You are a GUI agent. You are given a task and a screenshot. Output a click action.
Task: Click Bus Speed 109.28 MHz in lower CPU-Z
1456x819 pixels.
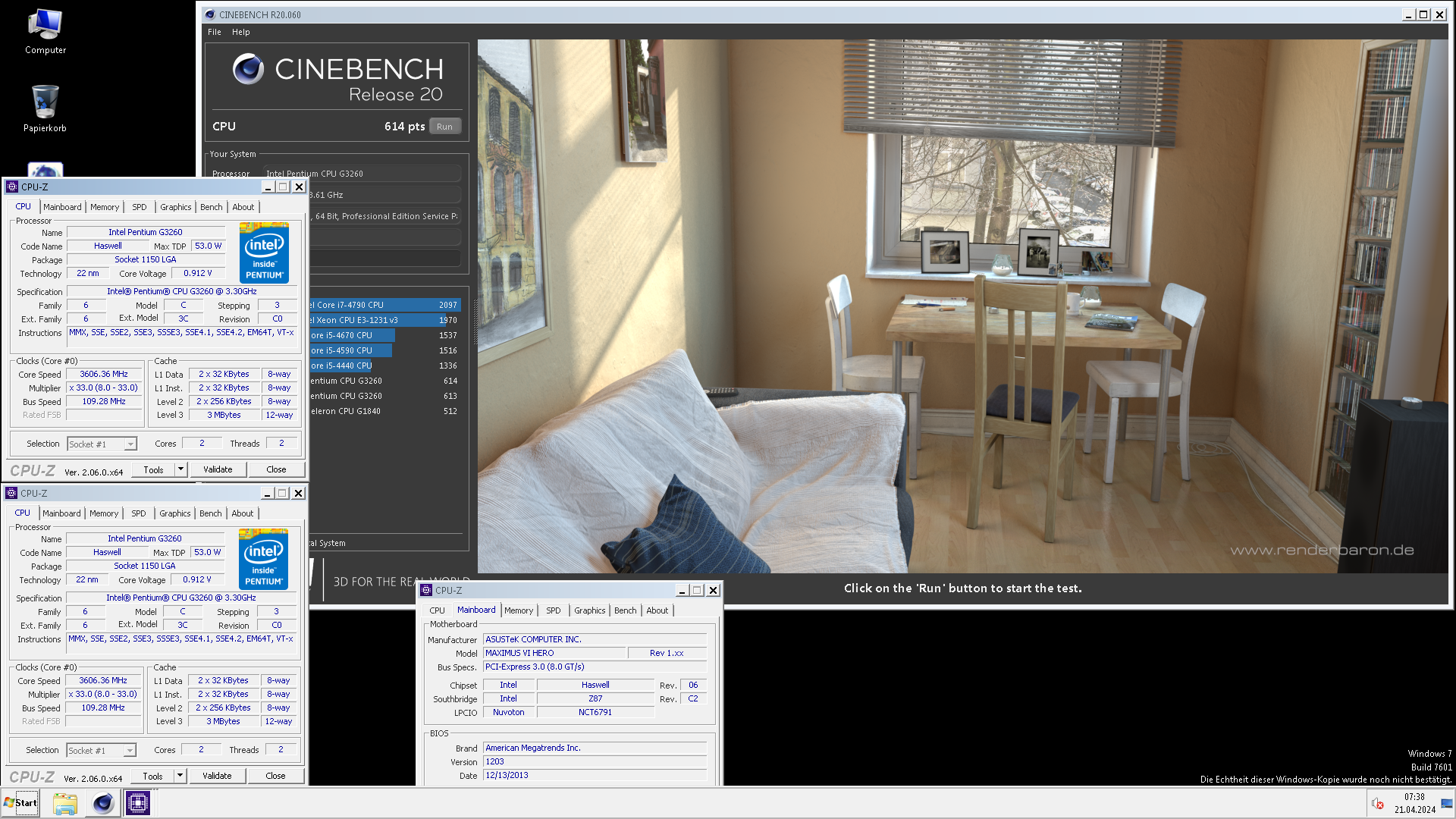(103, 708)
